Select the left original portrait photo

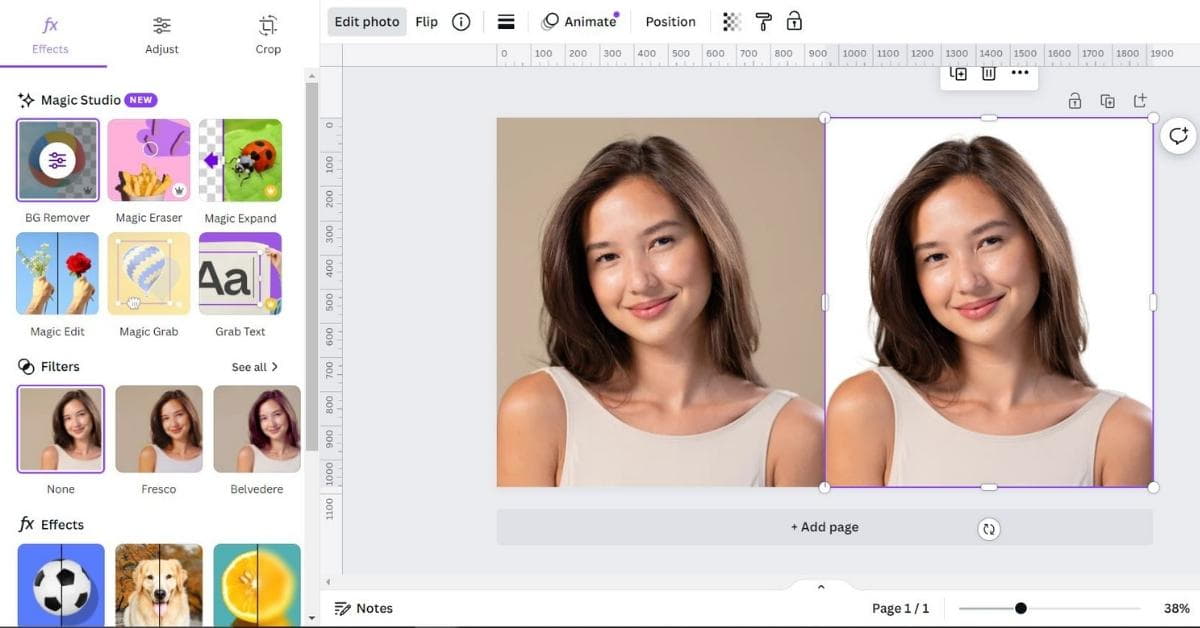coord(660,302)
